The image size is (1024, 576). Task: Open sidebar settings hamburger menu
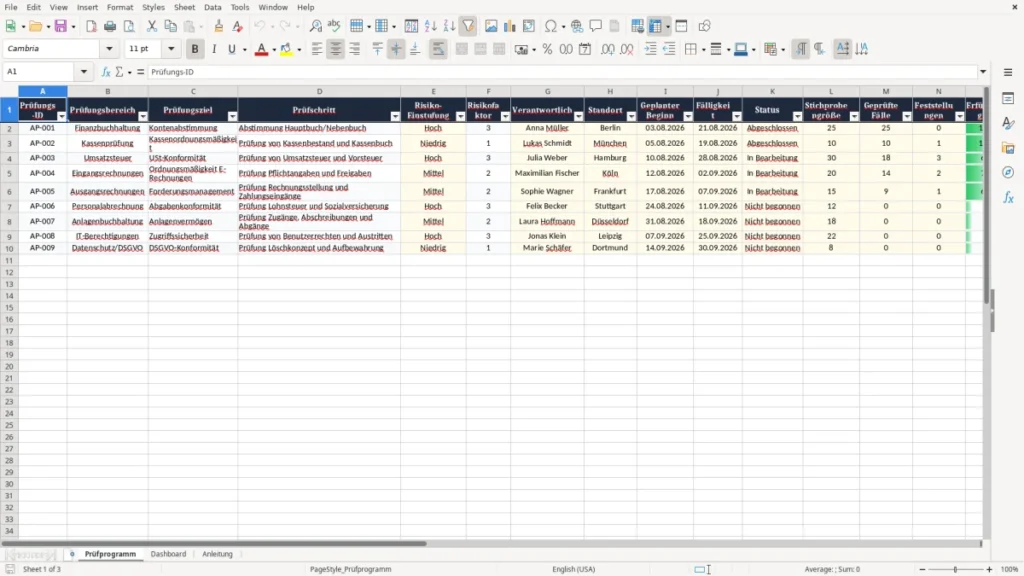coord(1008,72)
